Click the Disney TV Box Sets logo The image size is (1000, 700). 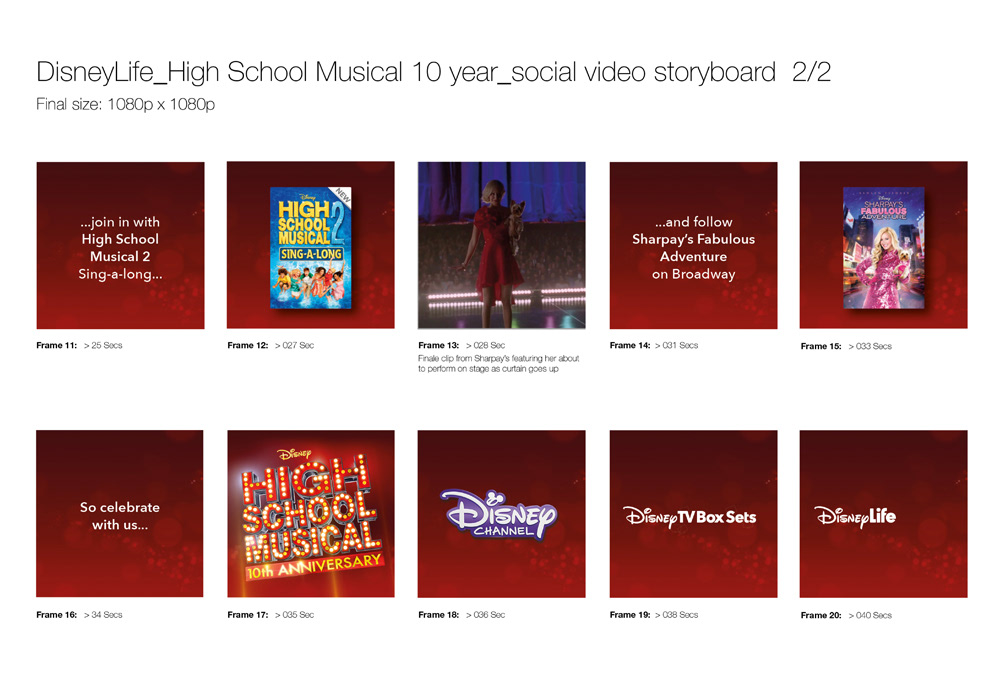(689, 517)
